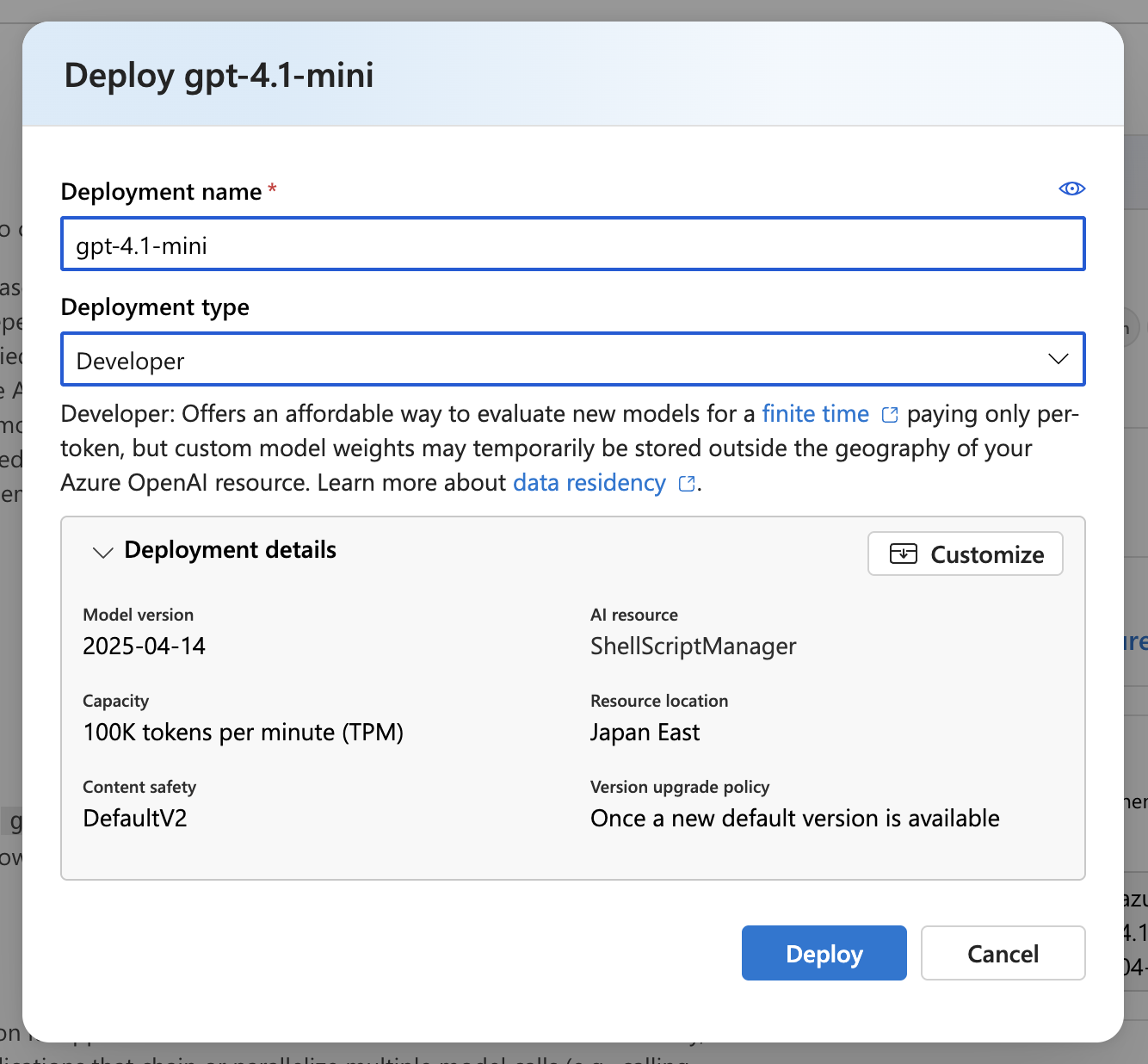
Task: Click external-link icon after "data residency"
Action: click(x=687, y=484)
